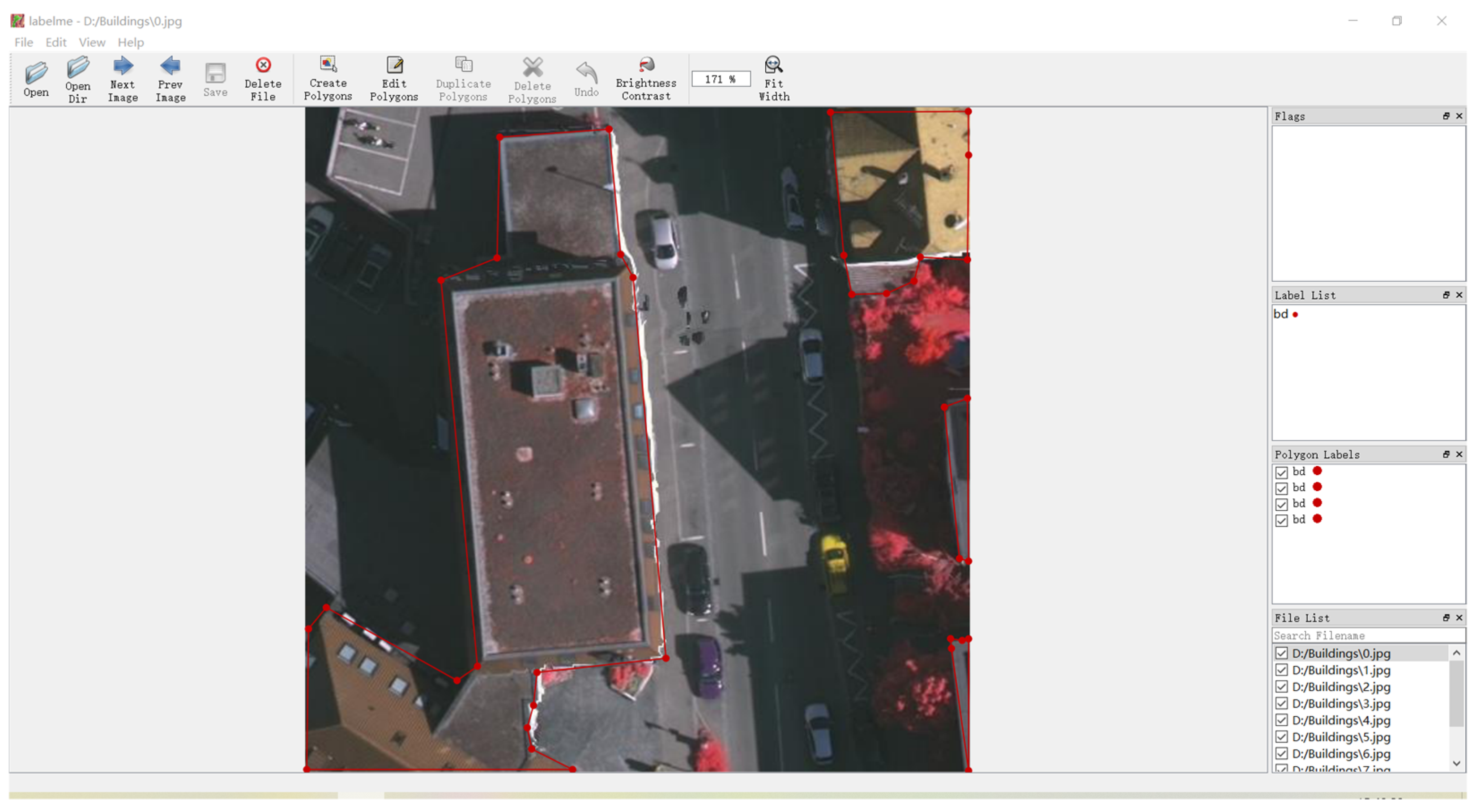Undock the Polygon Labels panel

(x=1446, y=454)
